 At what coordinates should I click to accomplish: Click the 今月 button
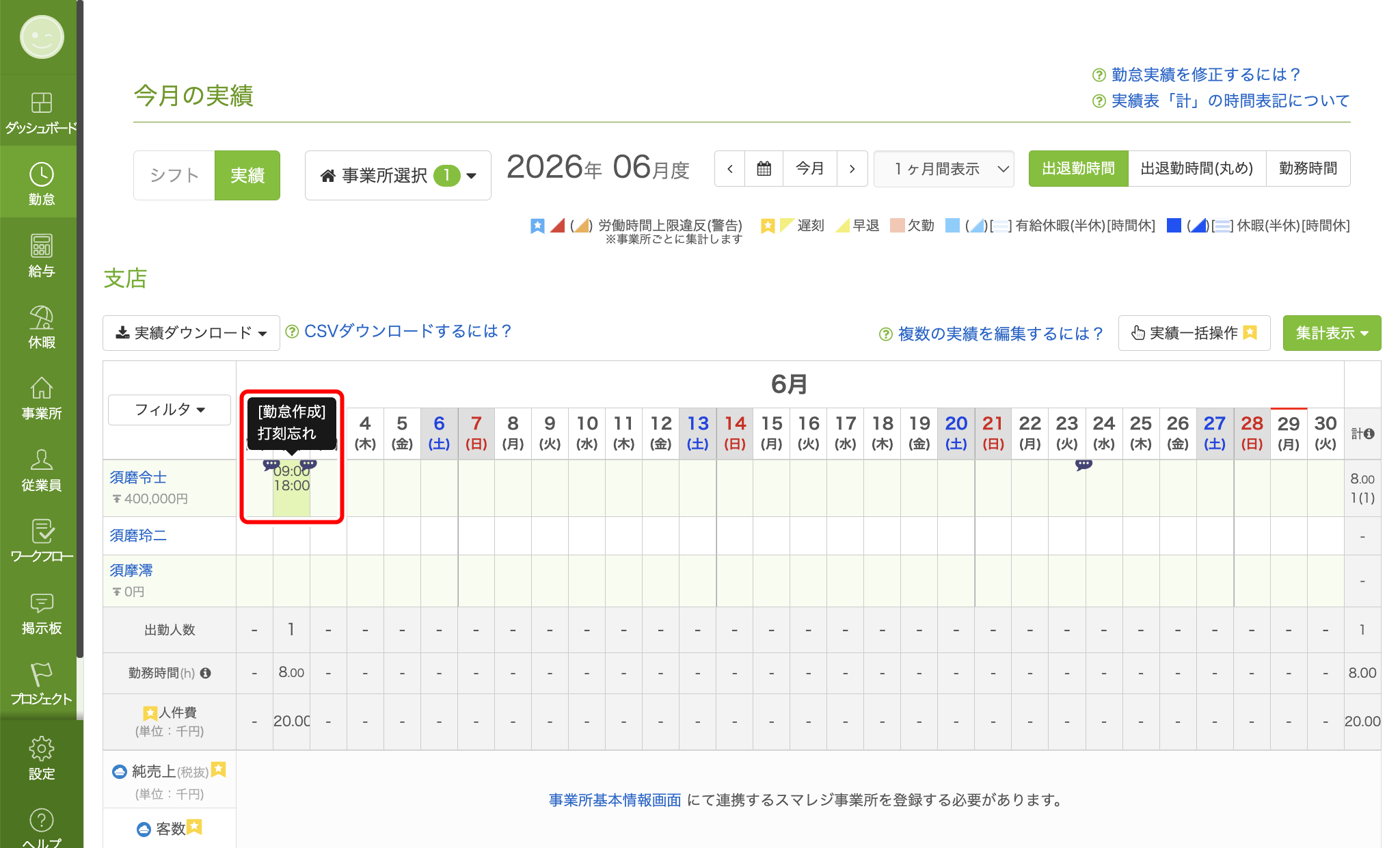(810, 169)
